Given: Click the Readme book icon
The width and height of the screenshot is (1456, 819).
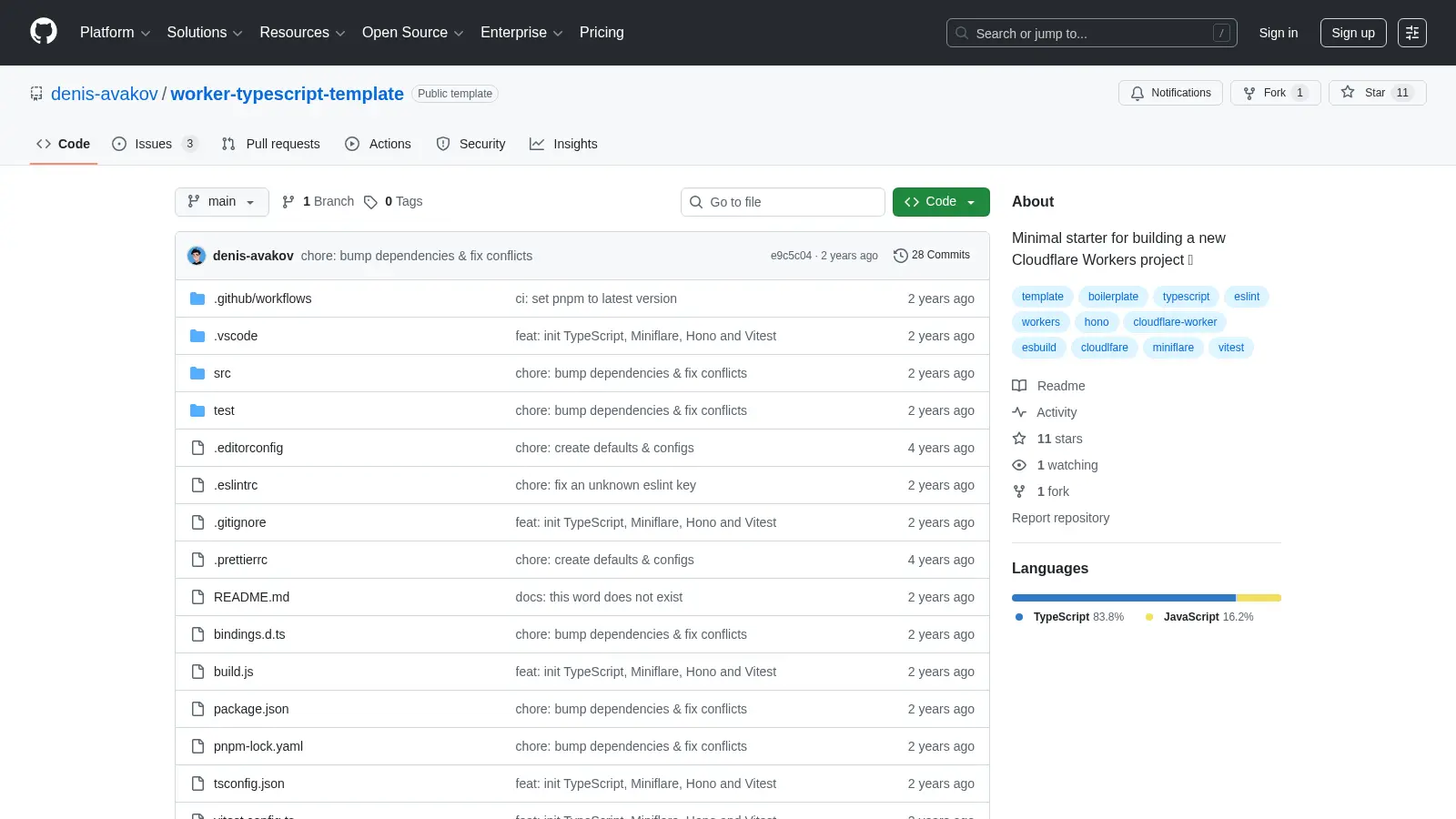Looking at the screenshot, I should (x=1019, y=386).
